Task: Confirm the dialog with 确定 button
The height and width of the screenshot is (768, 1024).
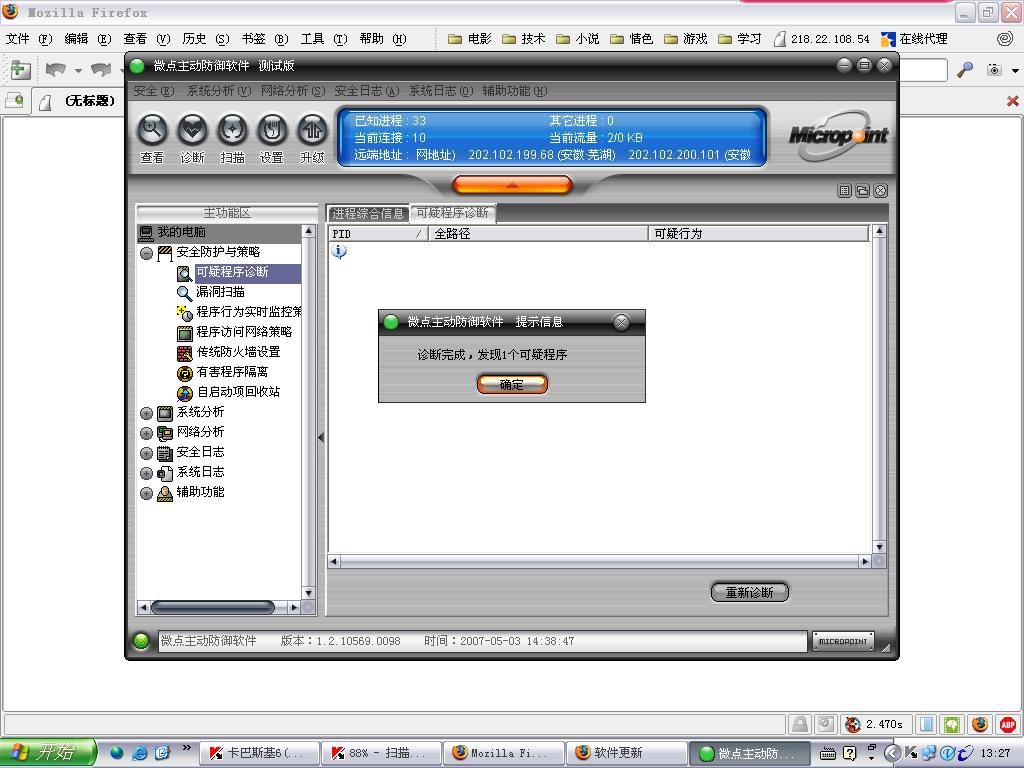Action: click(512, 385)
